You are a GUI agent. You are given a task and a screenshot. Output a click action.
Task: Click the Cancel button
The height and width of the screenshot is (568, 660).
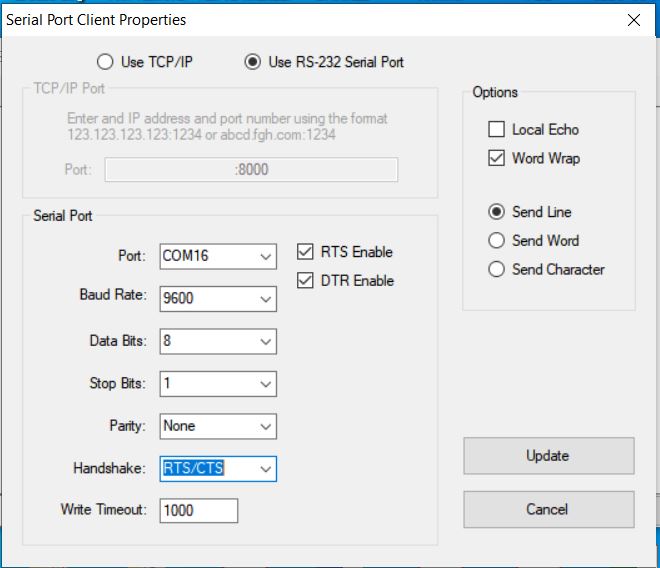(549, 509)
